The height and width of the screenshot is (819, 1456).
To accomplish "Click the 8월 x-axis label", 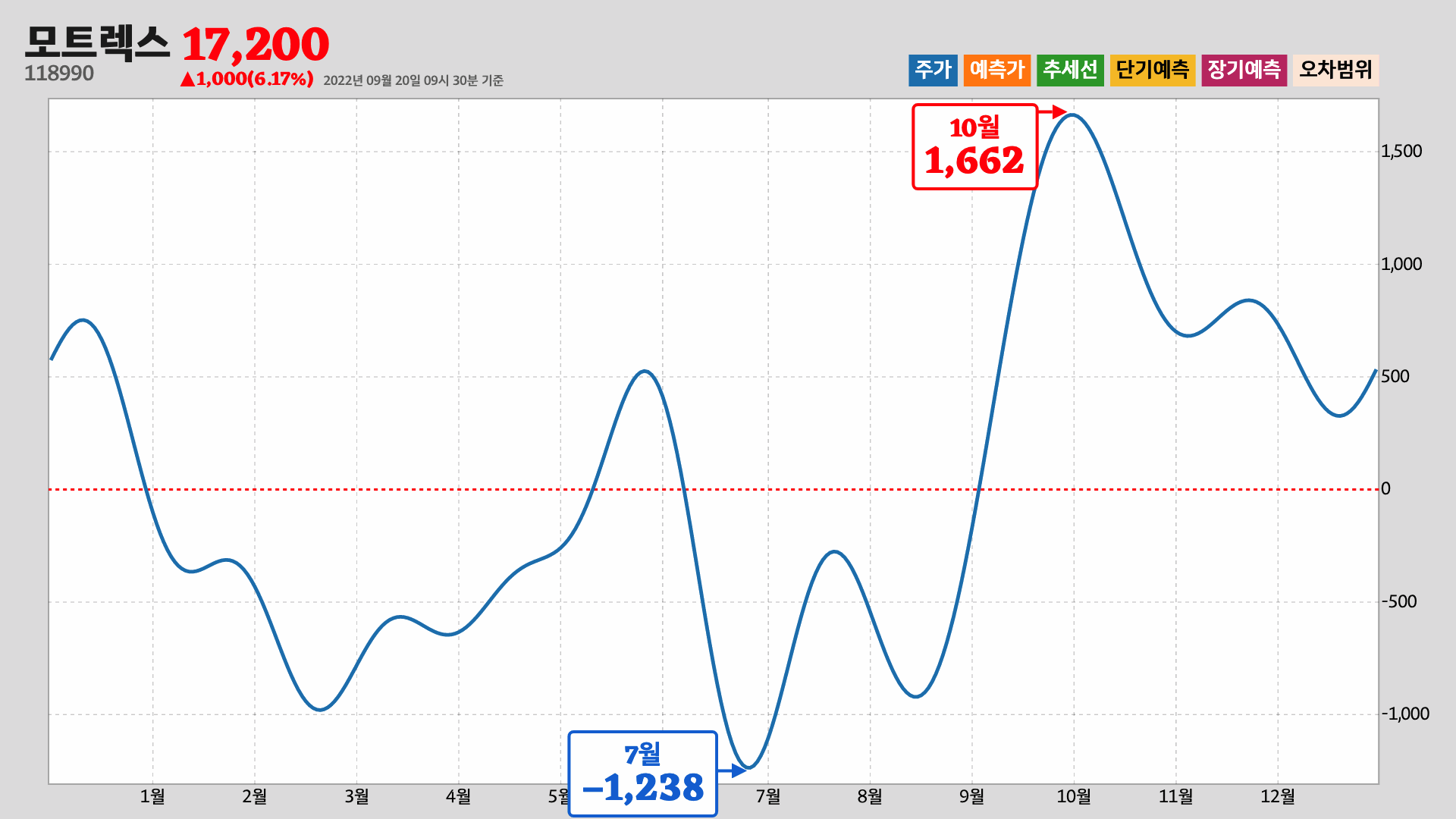I will pyautogui.click(x=870, y=796).
